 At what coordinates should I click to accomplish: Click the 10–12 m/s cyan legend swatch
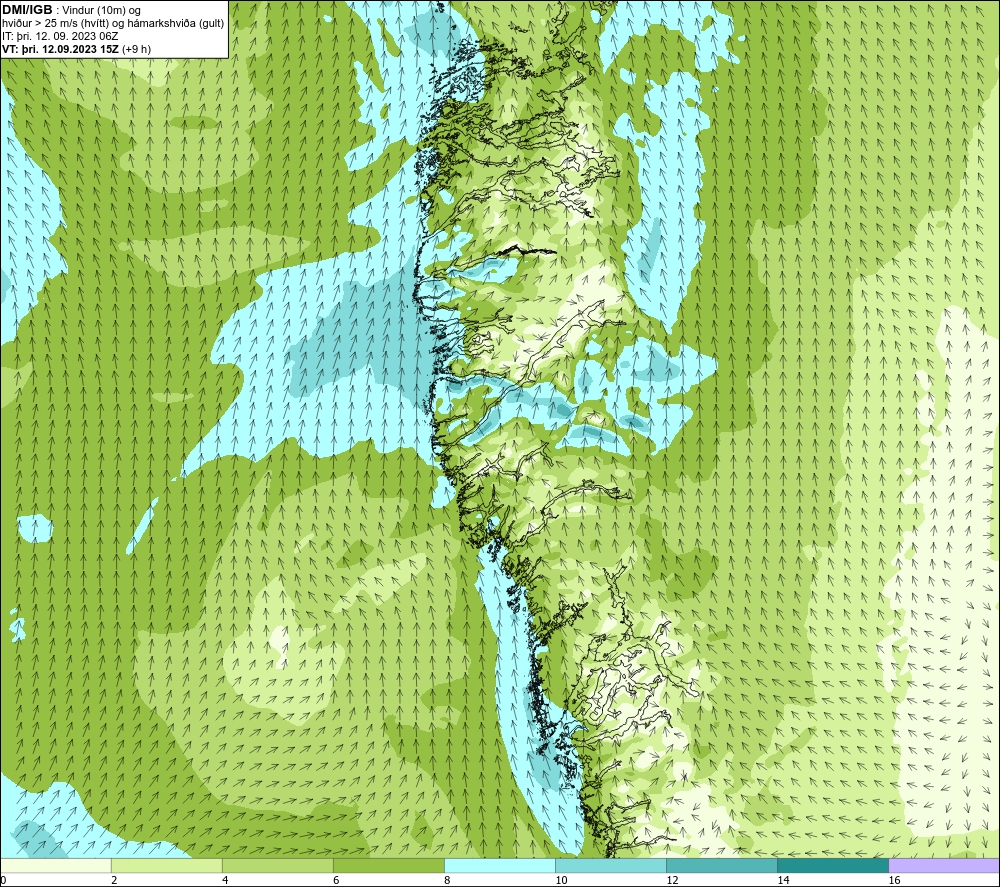pos(611,866)
